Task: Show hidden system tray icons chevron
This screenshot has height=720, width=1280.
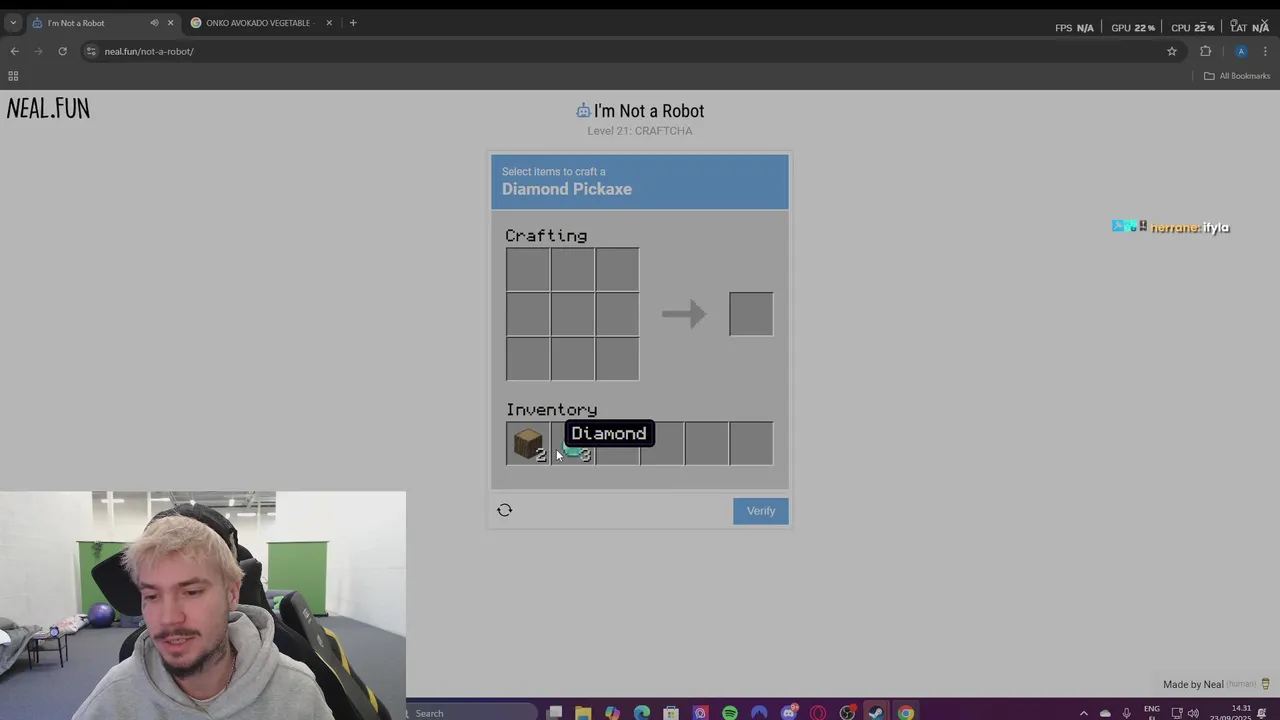Action: click(1084, 713)
